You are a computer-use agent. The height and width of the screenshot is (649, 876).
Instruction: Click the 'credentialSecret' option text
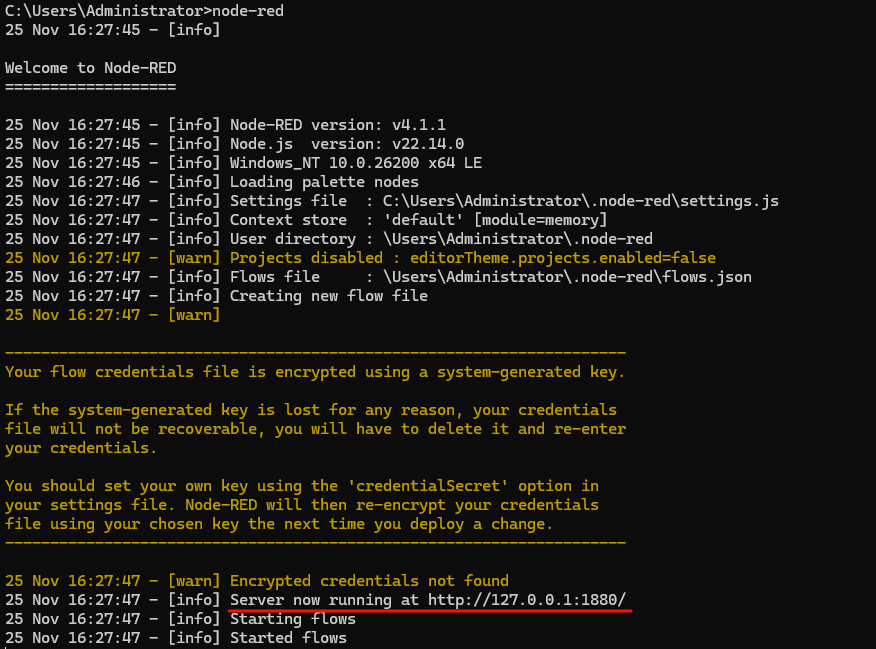[x=427, y=486]
